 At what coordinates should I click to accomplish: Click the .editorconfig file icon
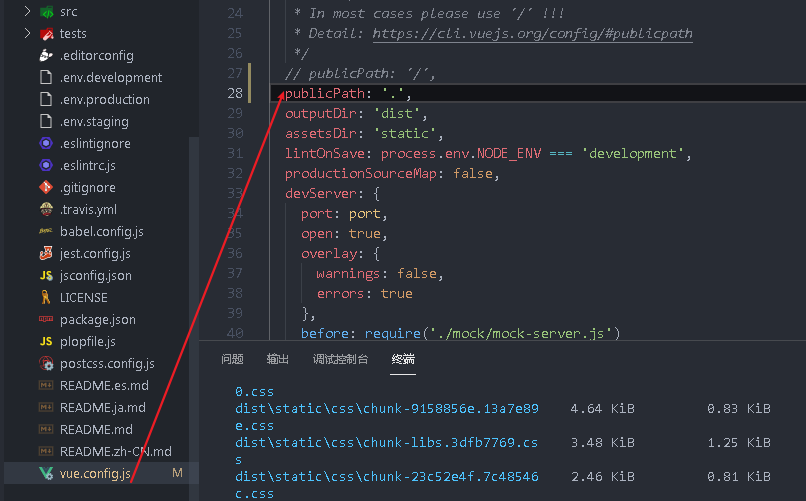[x=46, y=55]
